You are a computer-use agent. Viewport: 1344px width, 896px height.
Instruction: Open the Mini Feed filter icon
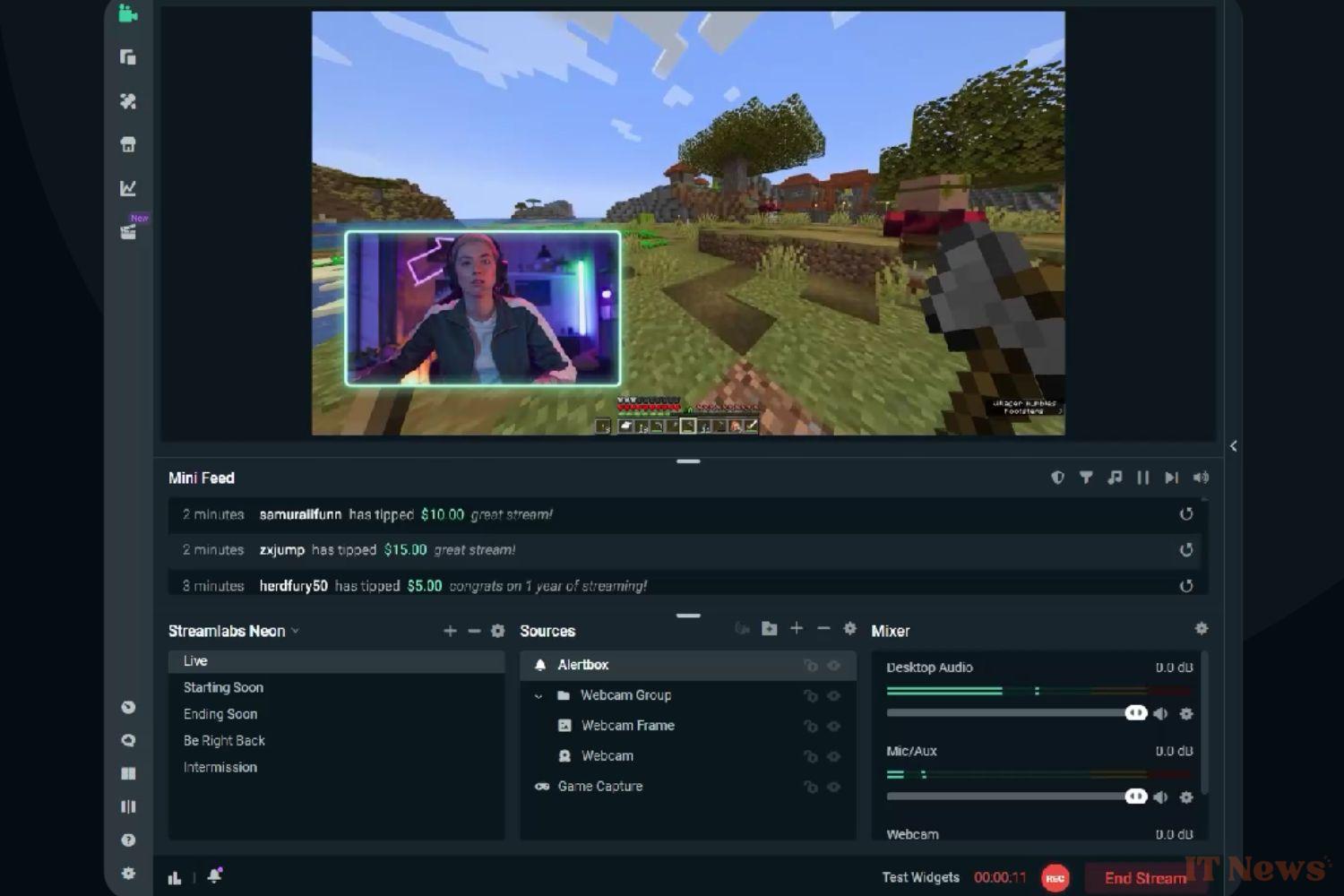(x=1086, y=478)
